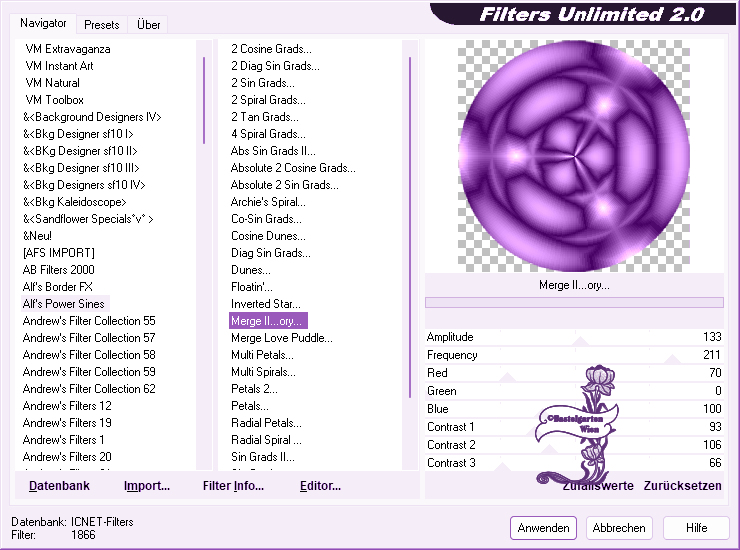Pick Absolute 2 Sin Grads filter
740x550 pixels.
(284, 185)
